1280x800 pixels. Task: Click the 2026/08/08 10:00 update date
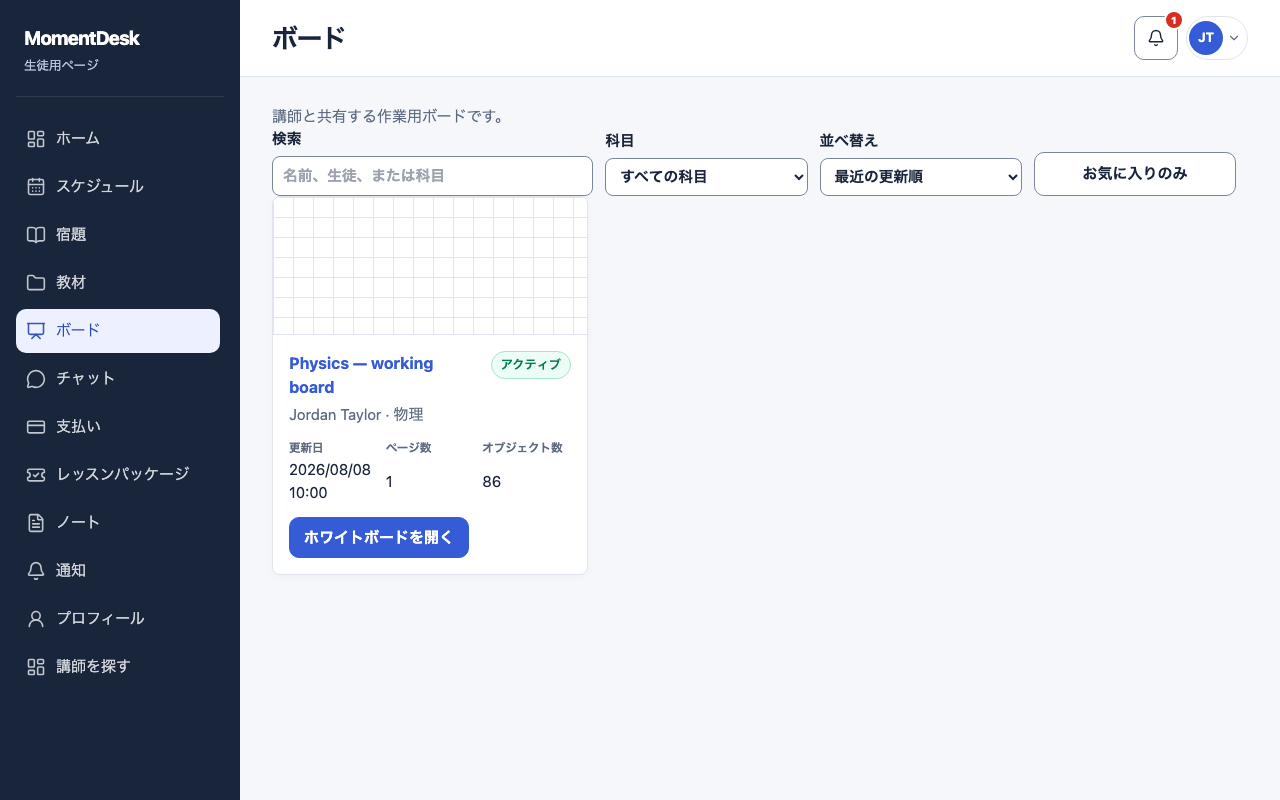[330, 481]
